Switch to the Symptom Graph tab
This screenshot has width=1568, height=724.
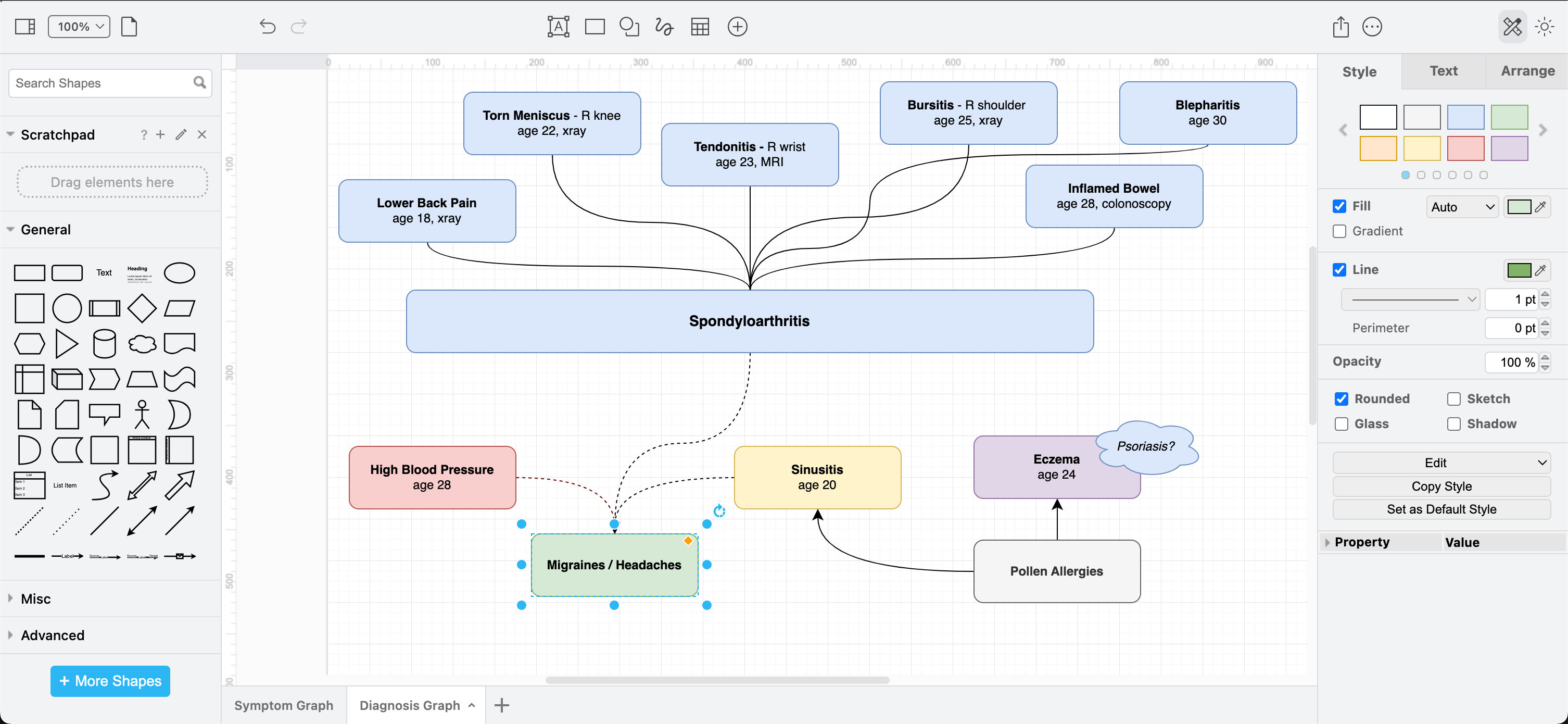pyautogui.click(x=284, y=705)
